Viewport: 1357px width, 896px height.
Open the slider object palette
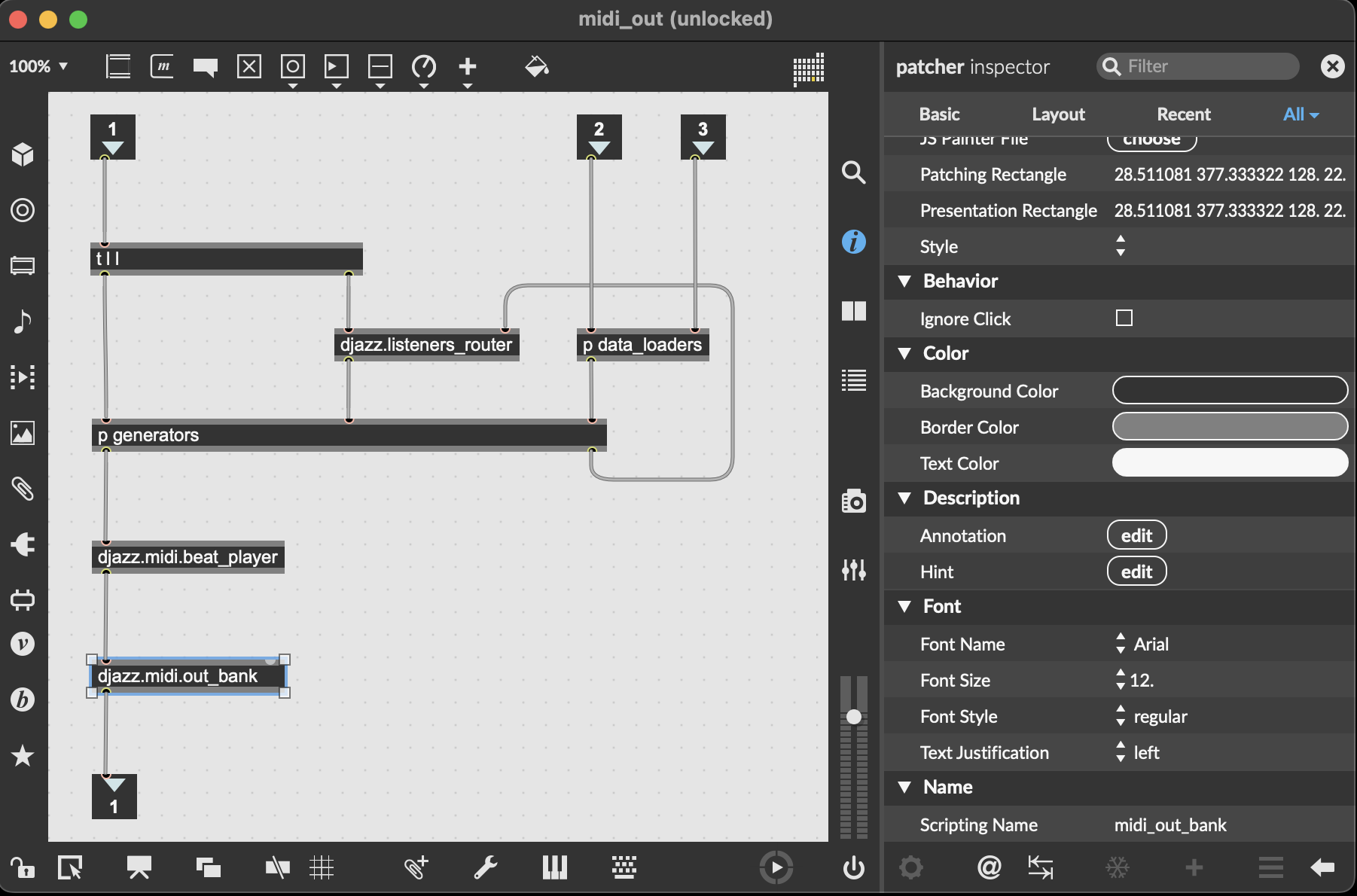380,69
